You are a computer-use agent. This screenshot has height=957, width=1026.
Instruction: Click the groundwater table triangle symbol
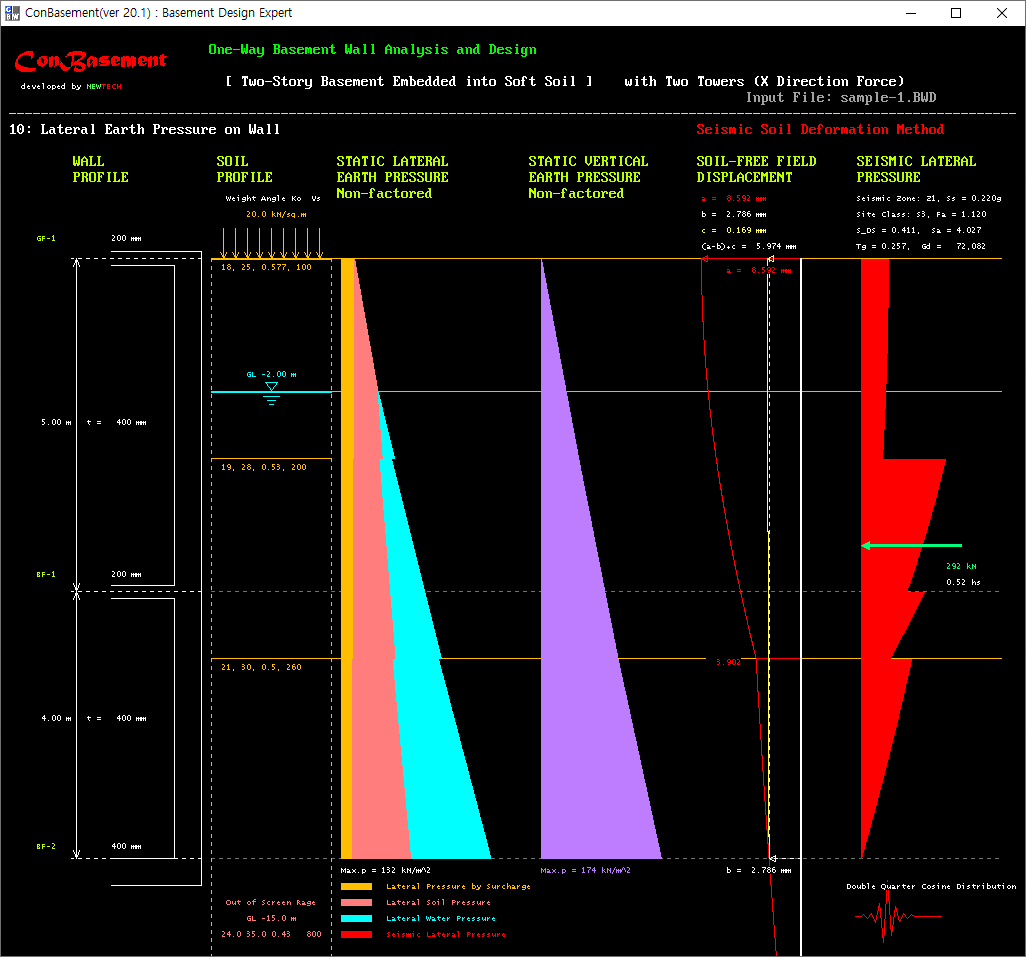coord(271,387)
